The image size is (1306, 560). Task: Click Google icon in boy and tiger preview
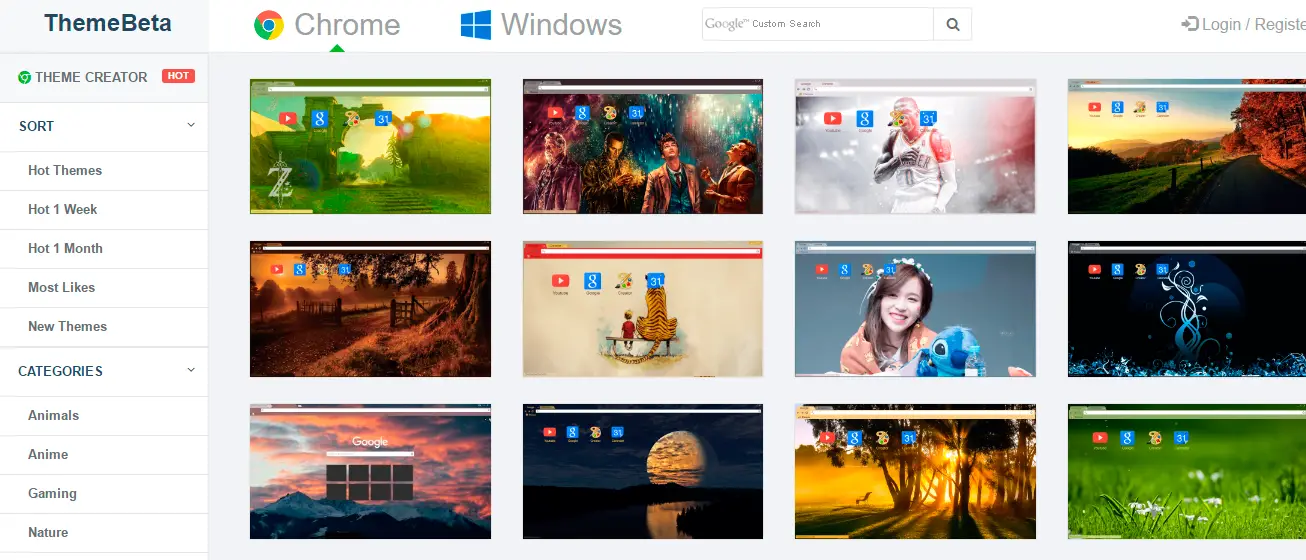click(x=592, y=281)
